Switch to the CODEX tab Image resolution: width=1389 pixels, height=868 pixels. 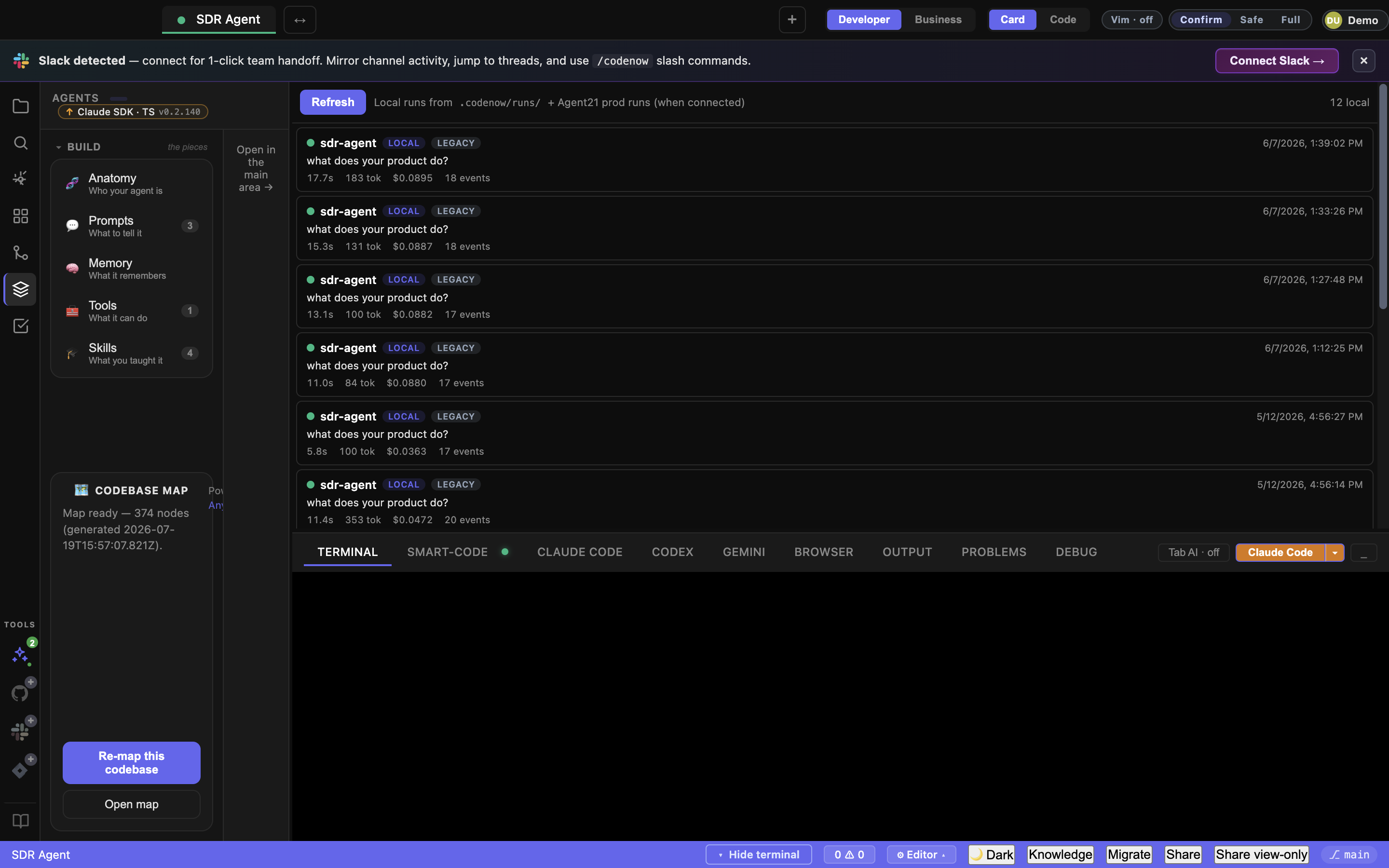(x=673, y=552)
